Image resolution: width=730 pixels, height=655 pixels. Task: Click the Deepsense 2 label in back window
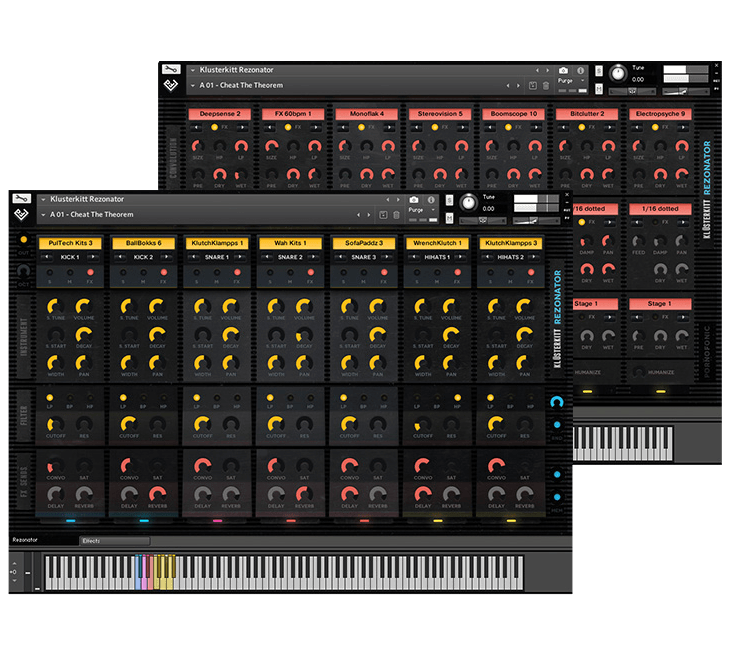[220, 114]
